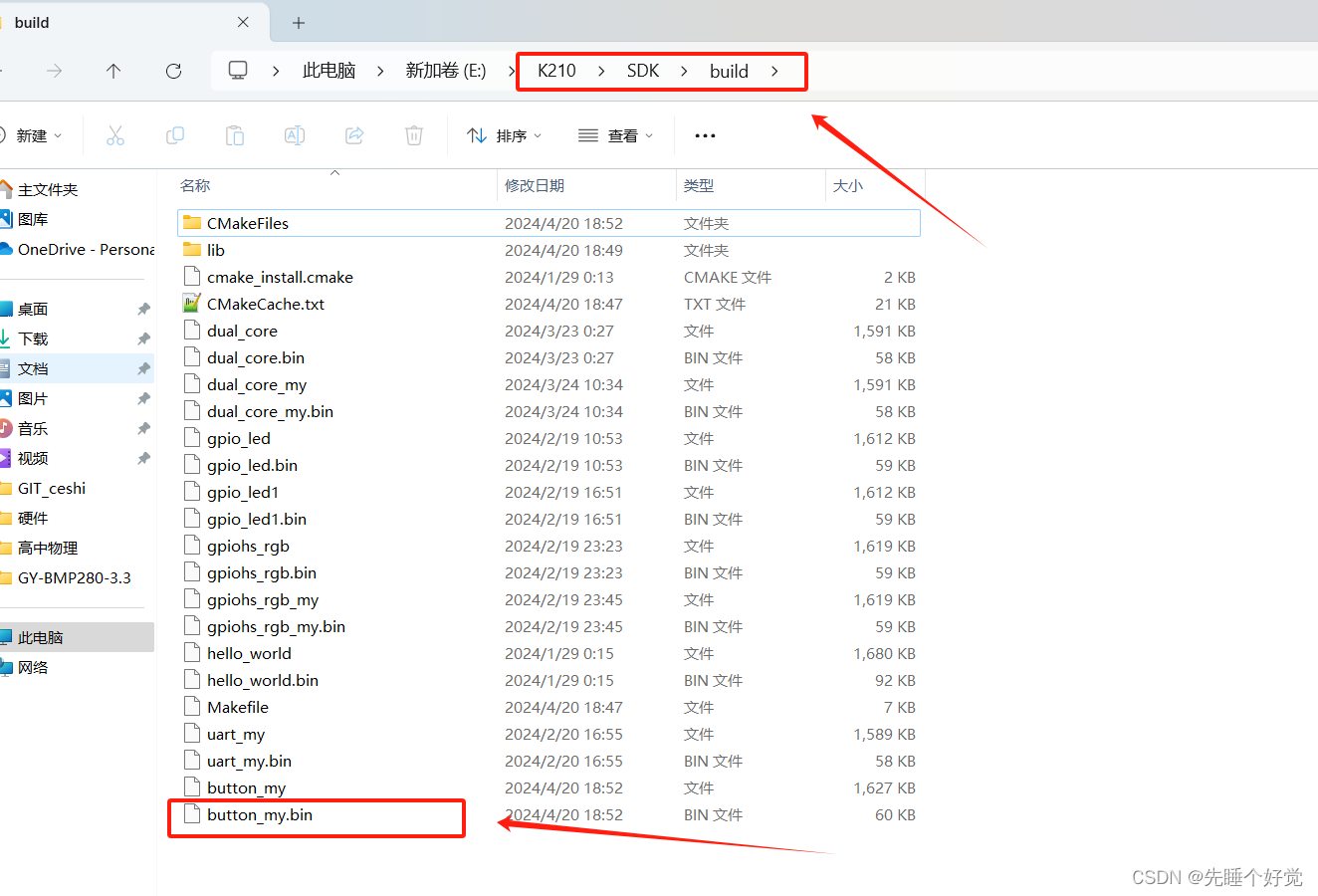Click the pin icon next to 下载
The width and height of the screenshot is (1318, 896).
click(143, 338)
